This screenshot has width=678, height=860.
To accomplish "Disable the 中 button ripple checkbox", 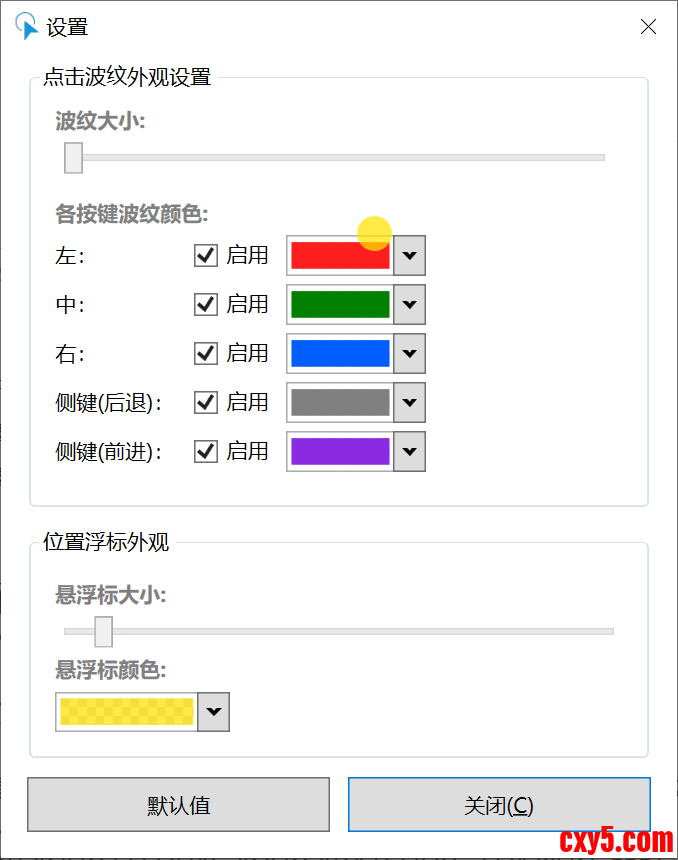I will click(x=205, y=304).
